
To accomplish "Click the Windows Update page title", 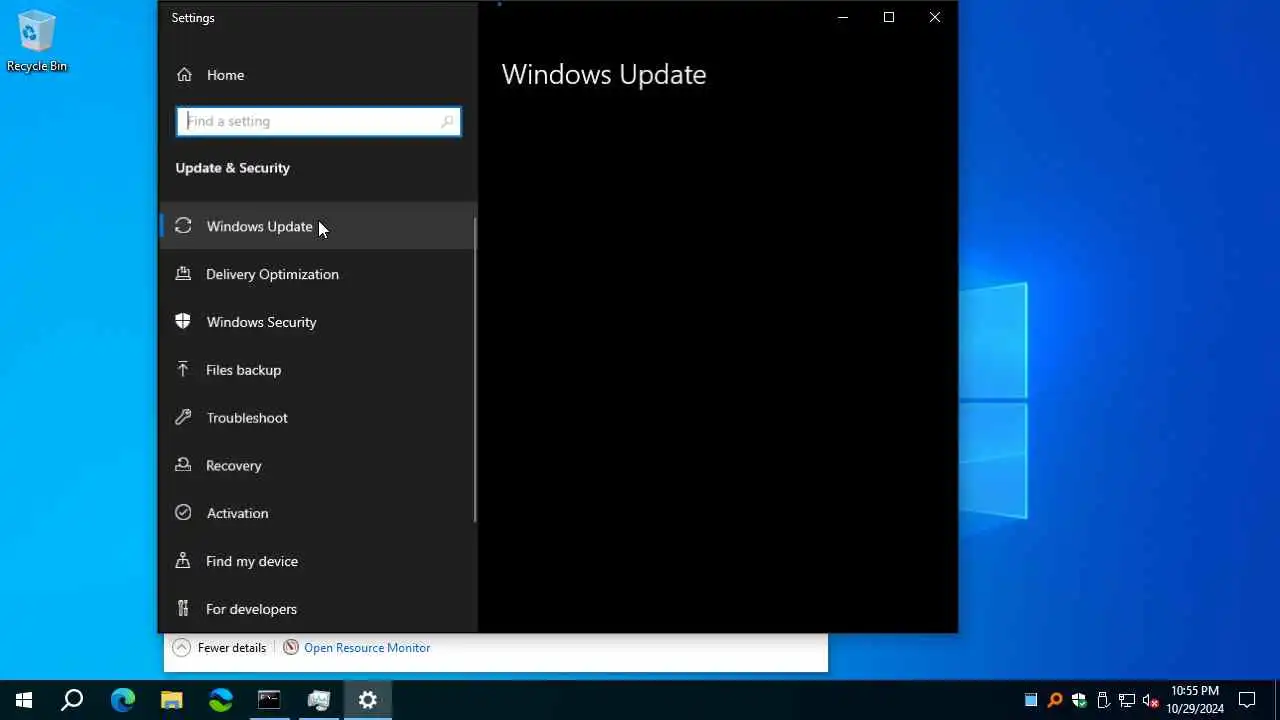I will 604,75.
